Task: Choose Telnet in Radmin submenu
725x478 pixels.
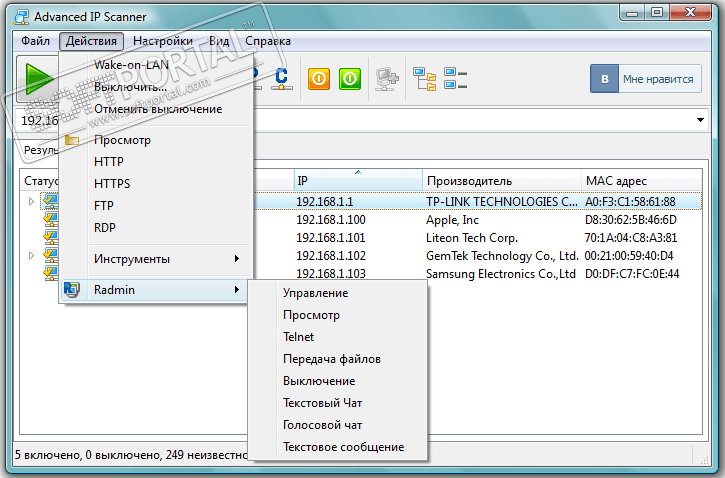Action: tap(338, 337)
